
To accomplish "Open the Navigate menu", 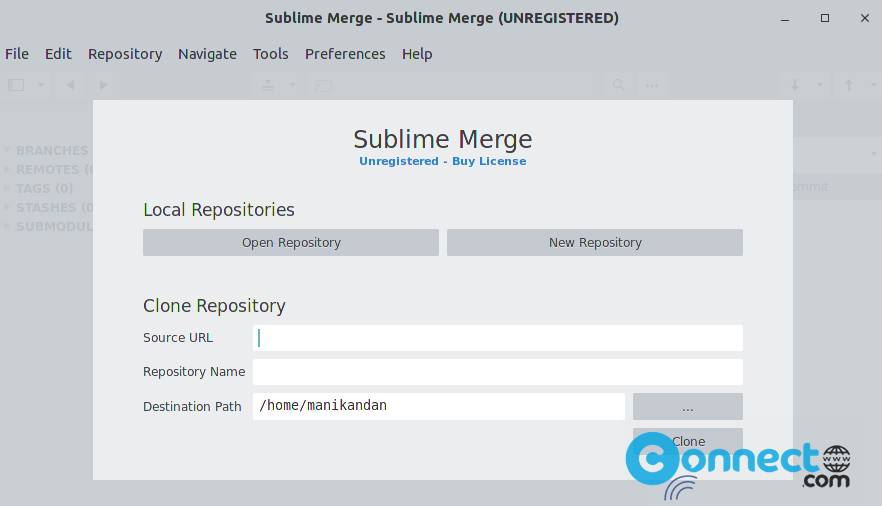I will click(x=207, y=54).
